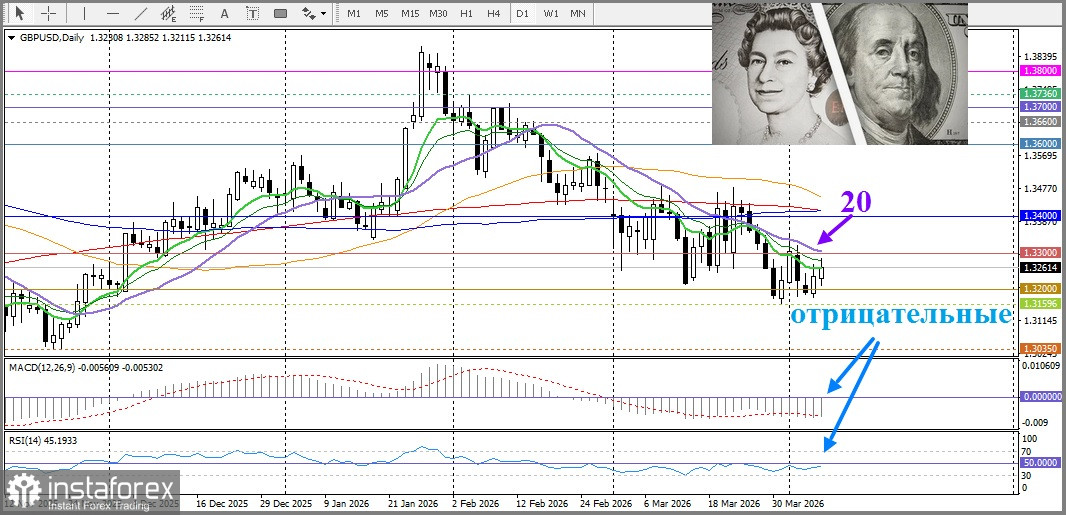This screenshot has width=1066, height=515.
Task: Select the rectangle shape tool
Action: click(x=280, y=13)
